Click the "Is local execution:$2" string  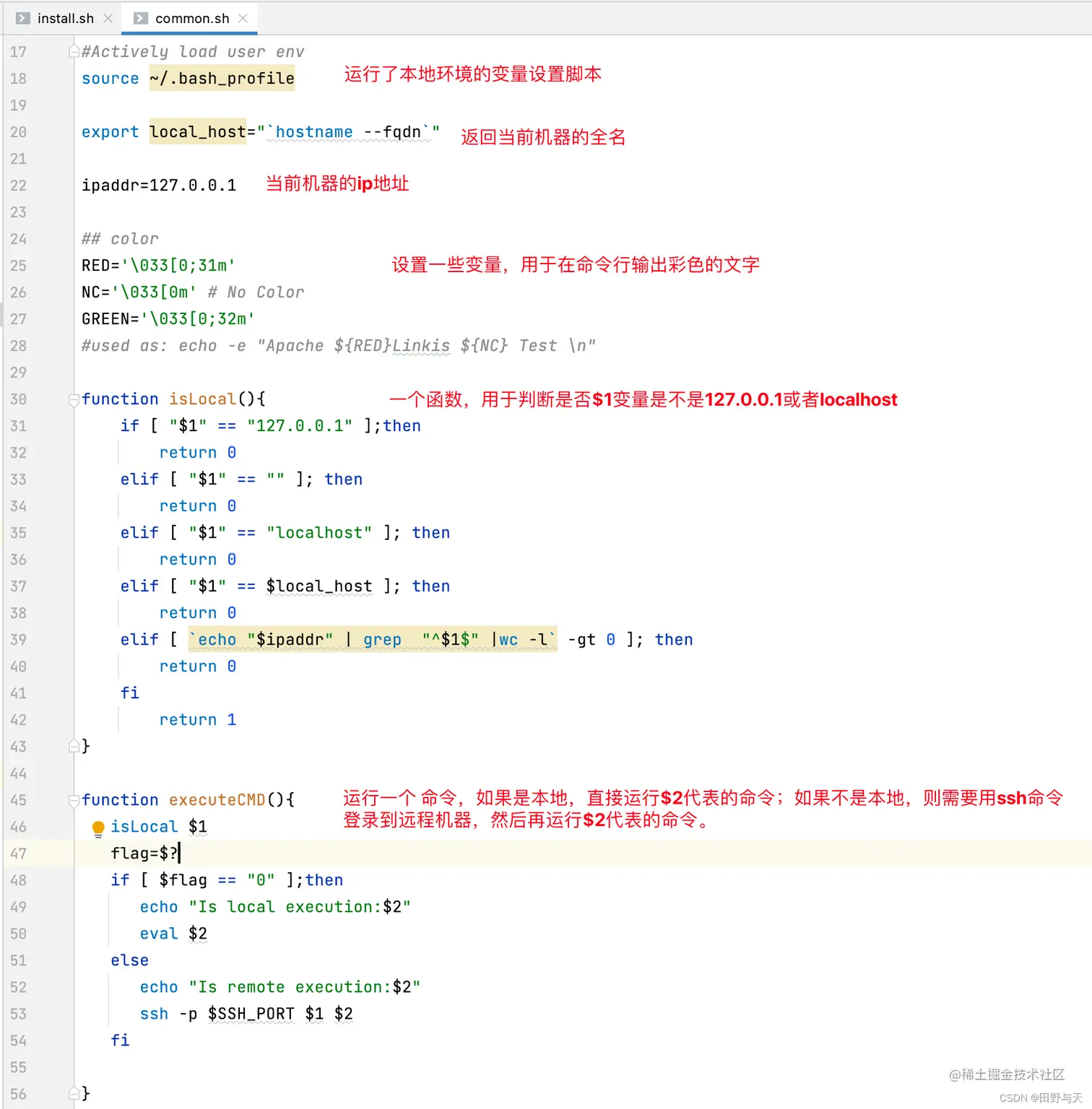[x=300, y=906]
